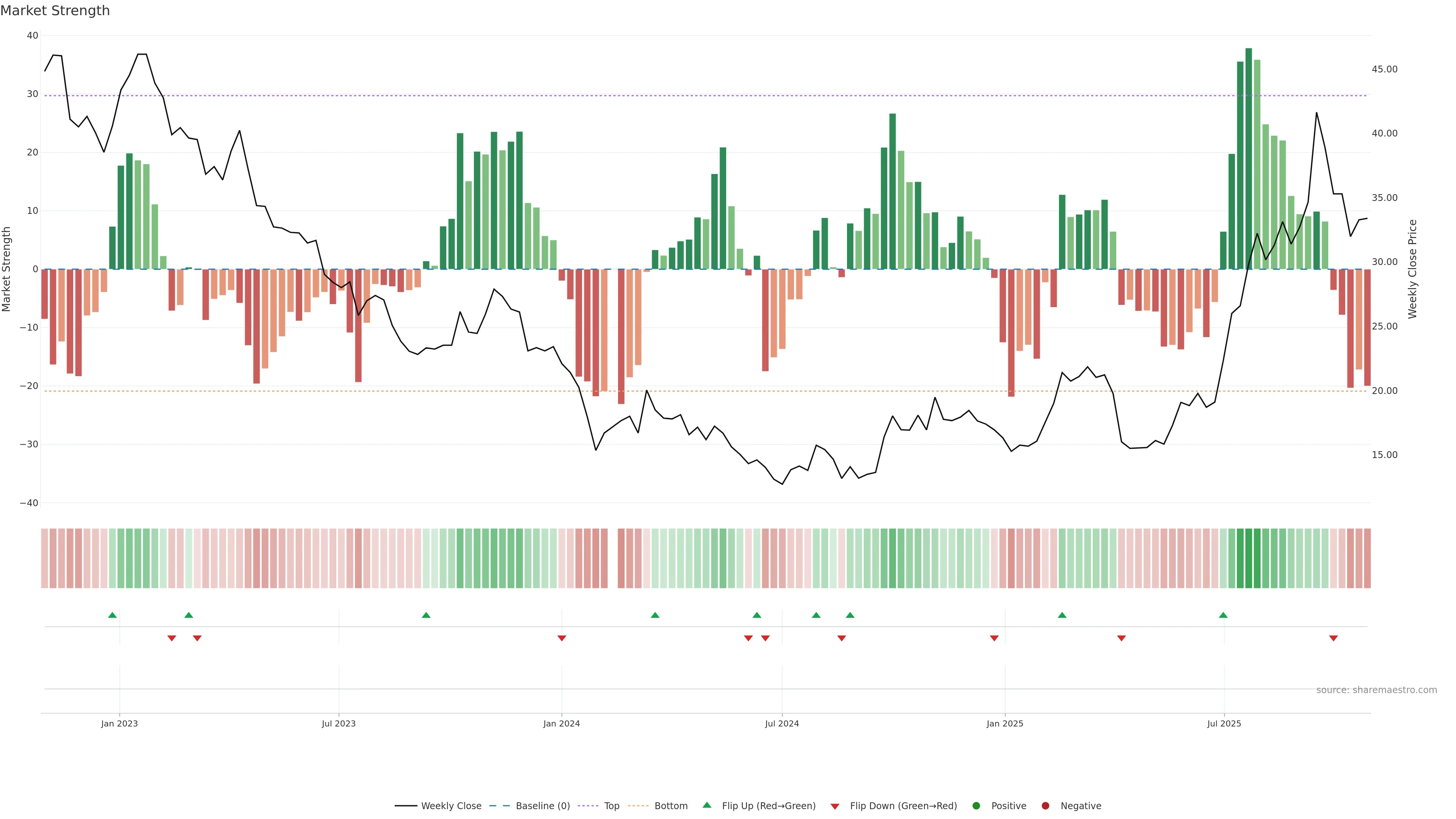
Task: Click the Positive green dot legend icon
Action: (976, 805)
